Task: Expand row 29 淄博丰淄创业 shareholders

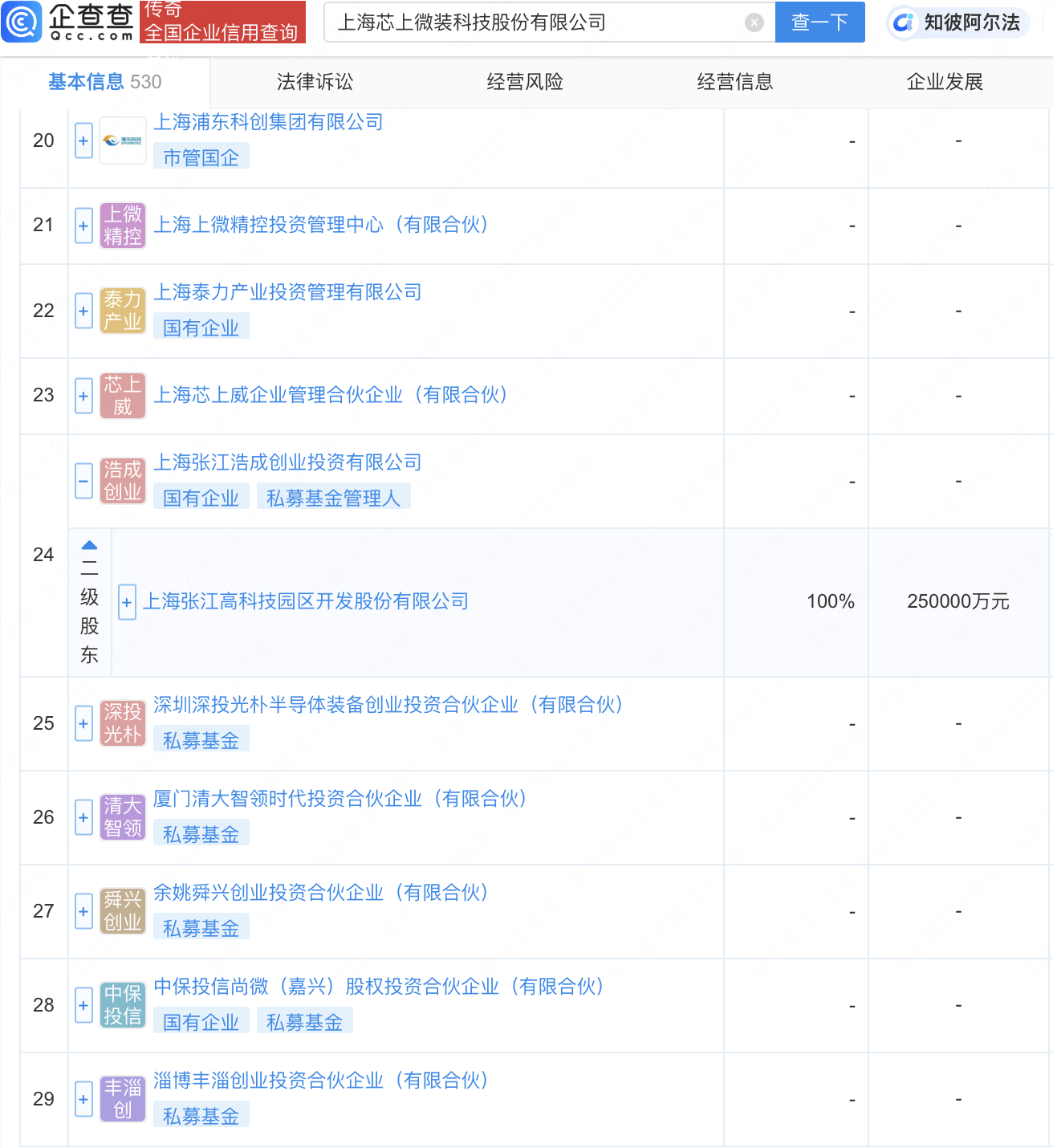Action: coord(83,1099)
